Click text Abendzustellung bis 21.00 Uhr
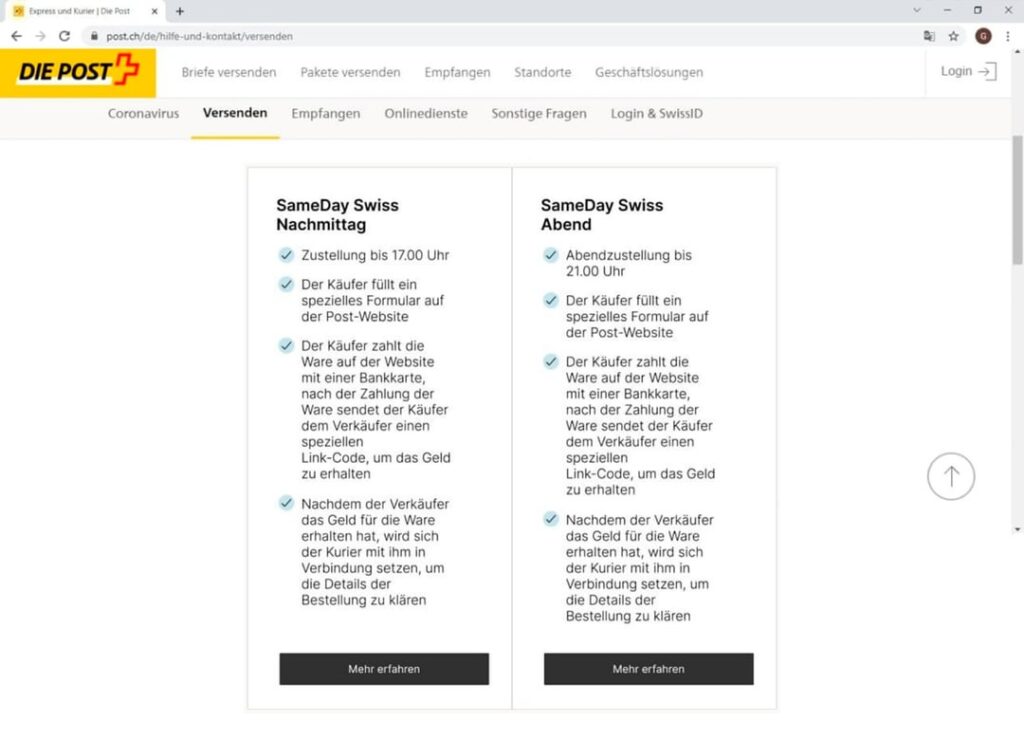This screenshot has height=740, width=1024. click(x=628, y=263)
